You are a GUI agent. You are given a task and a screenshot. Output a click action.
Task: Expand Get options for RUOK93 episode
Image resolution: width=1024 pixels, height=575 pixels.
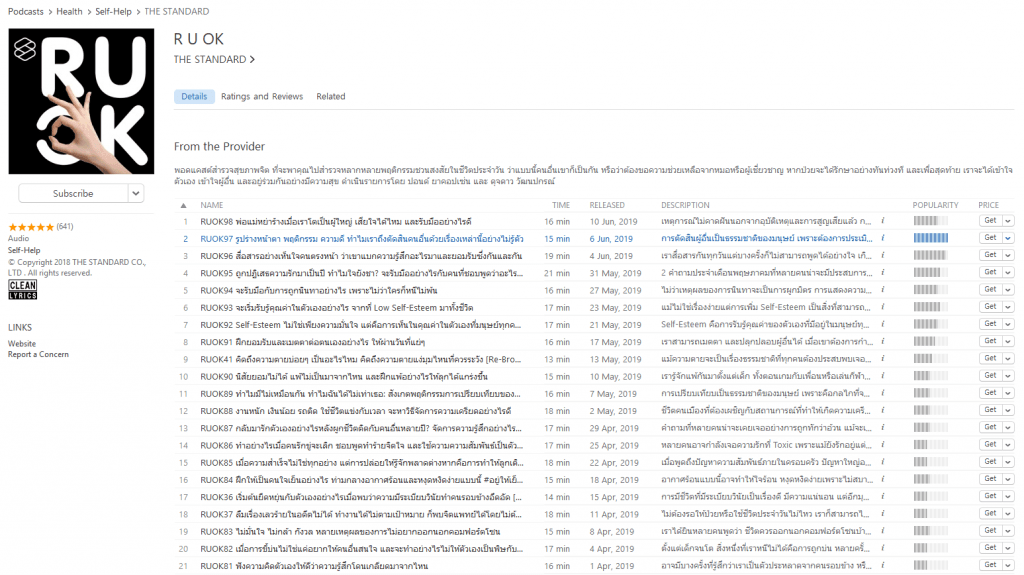tap(1008, 307)
